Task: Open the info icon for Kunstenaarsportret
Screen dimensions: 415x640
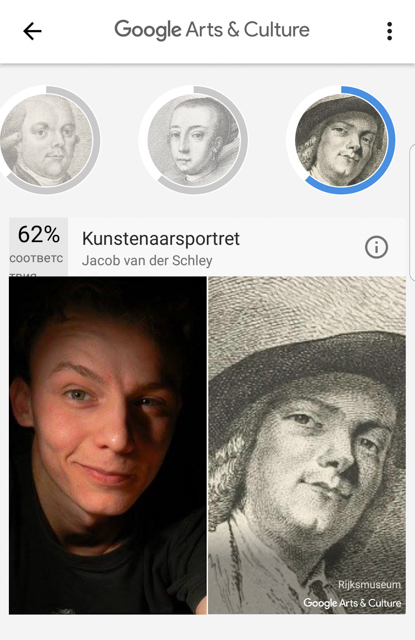Action: click(x=376, y=247)
